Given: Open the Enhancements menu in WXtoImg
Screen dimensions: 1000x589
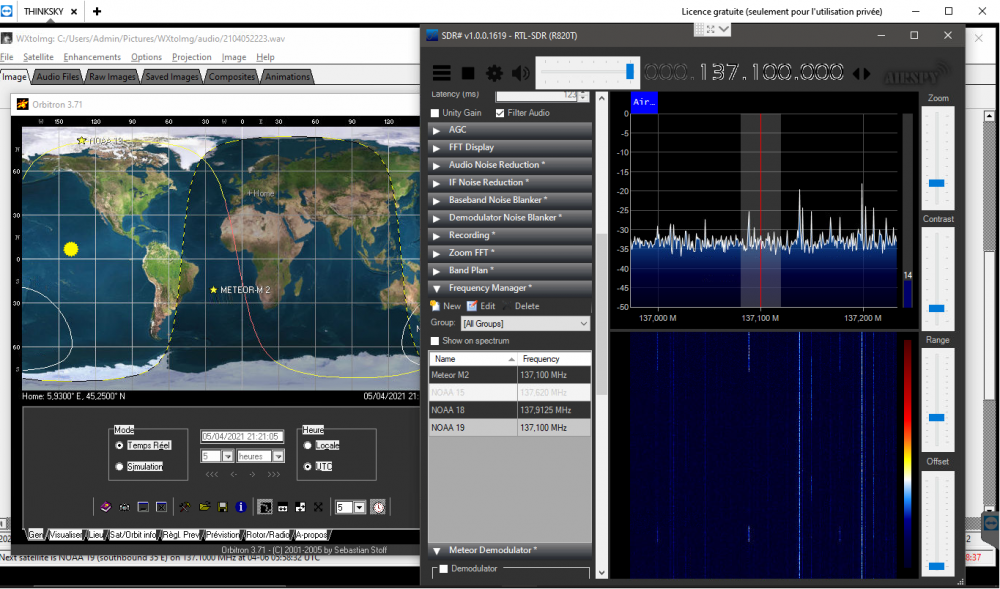Looking at the screenshot, I should (92, 57).
